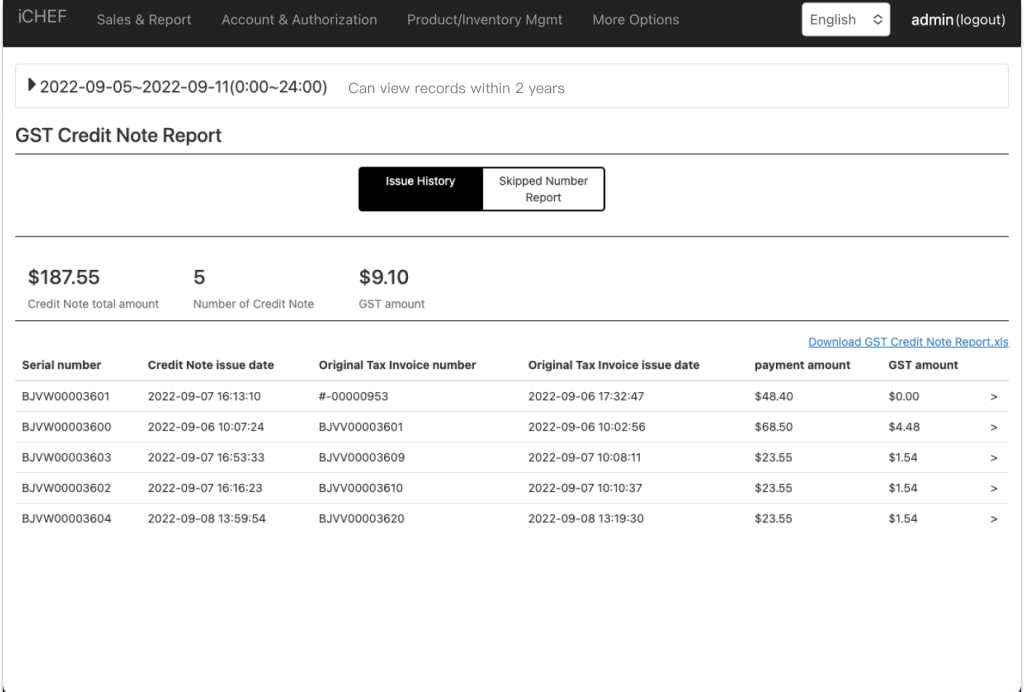Open row arrow for BJVW00003603
Screen dimensions: 1024x692
993,458
